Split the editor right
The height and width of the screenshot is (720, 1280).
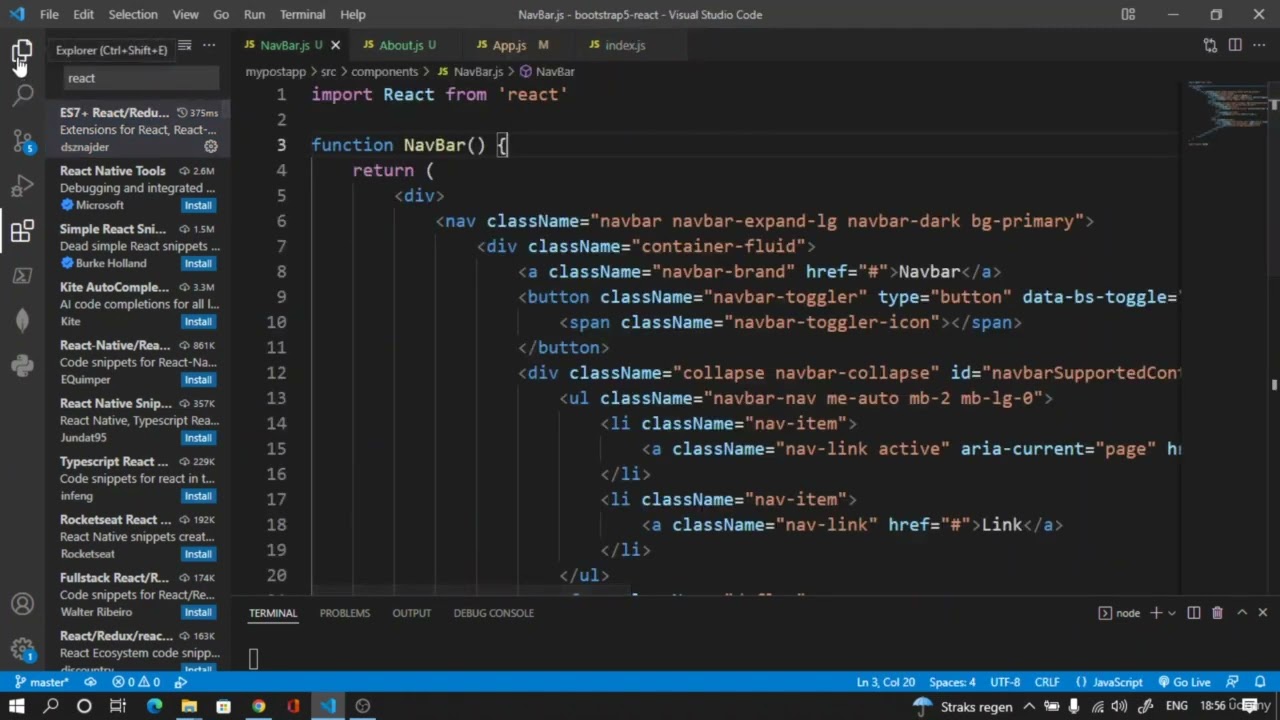click(1235, 45)
